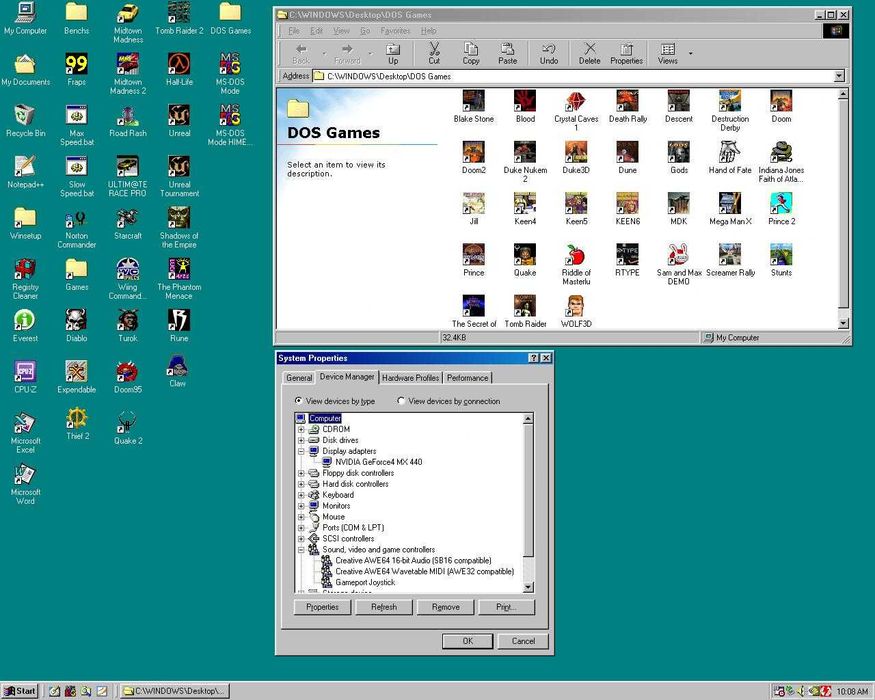The width and height of the screenshot is (875, 700).
Task: Select NVIDIA GeForce4 MX 440 device
Action: pos(378,462)
